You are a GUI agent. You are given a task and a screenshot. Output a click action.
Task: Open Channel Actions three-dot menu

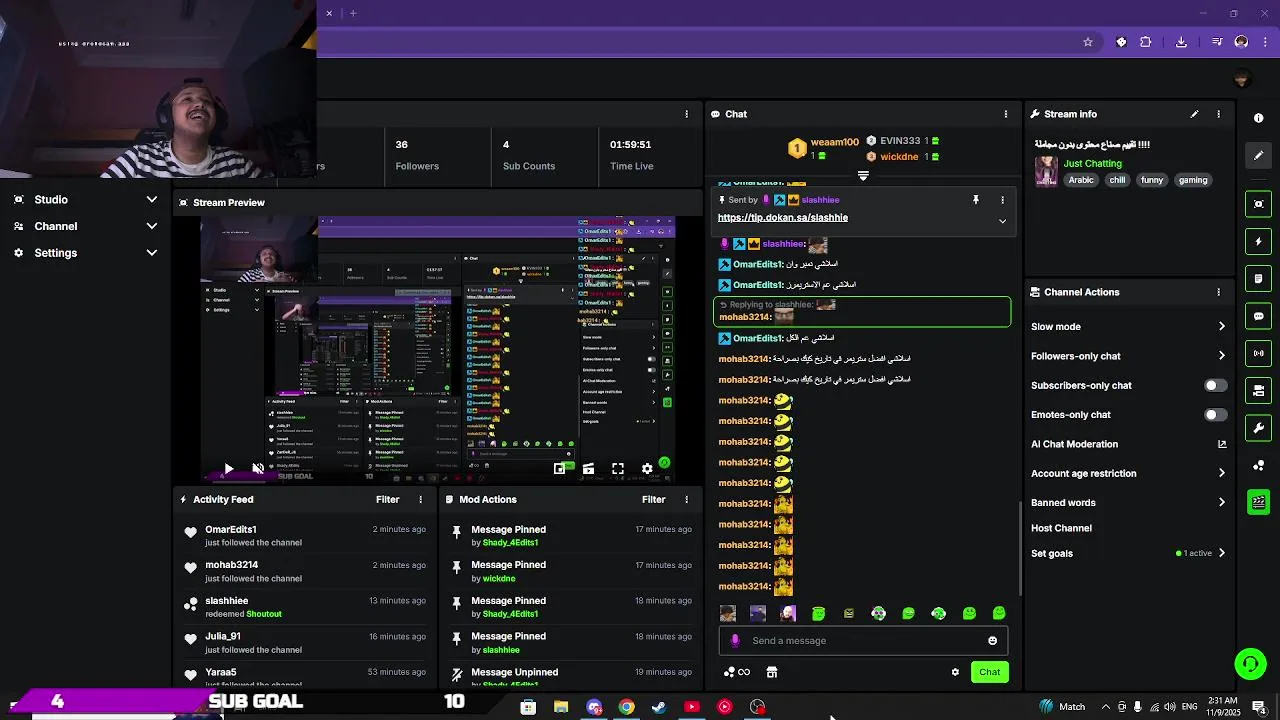1218,292
